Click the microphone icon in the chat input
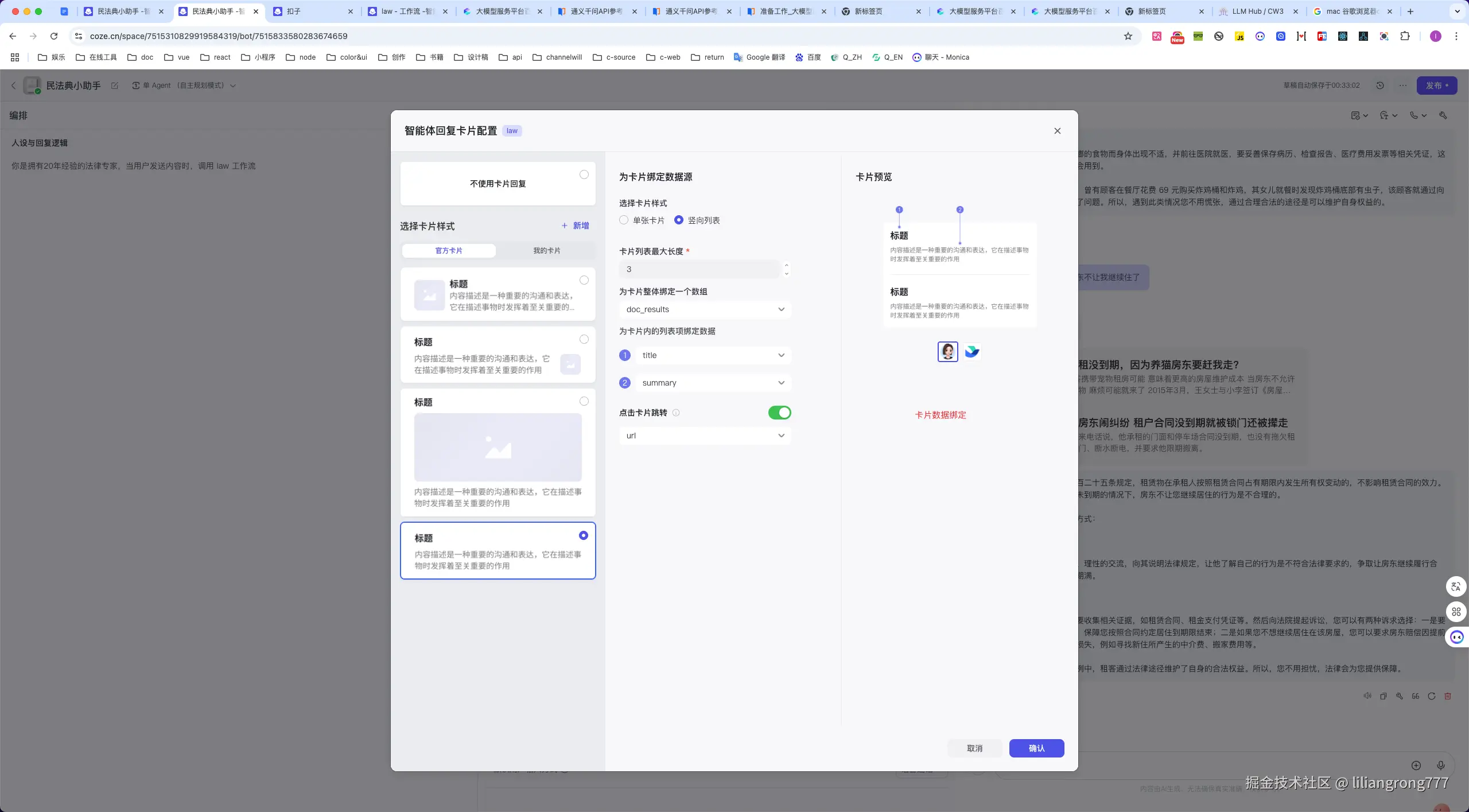Image resolution: width=1469 pixels, height=812 pixels. pos(1440,766)
